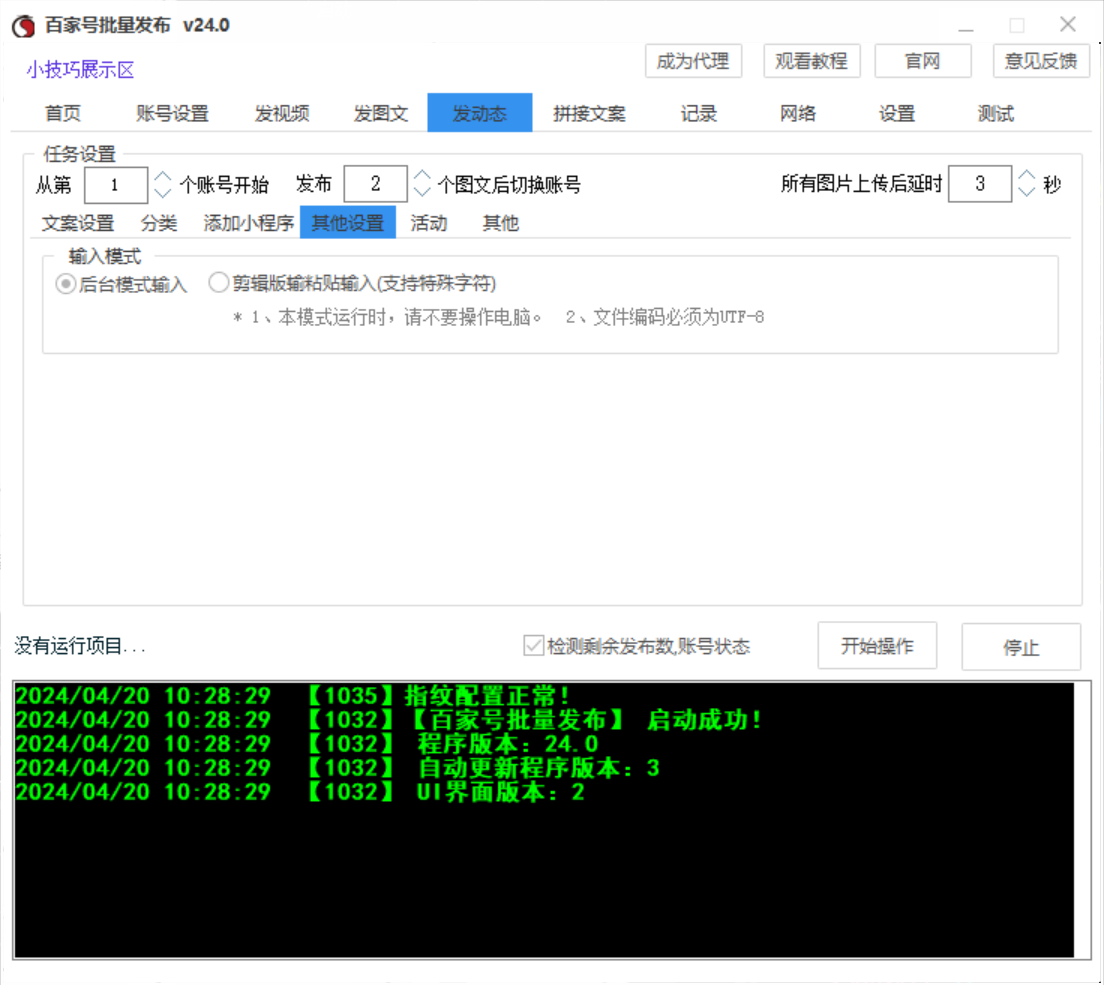Image resolution: width=1104 pixels, height=985 pixels.
Task: Switch to the 记录 tab
Action: [698, 113]
